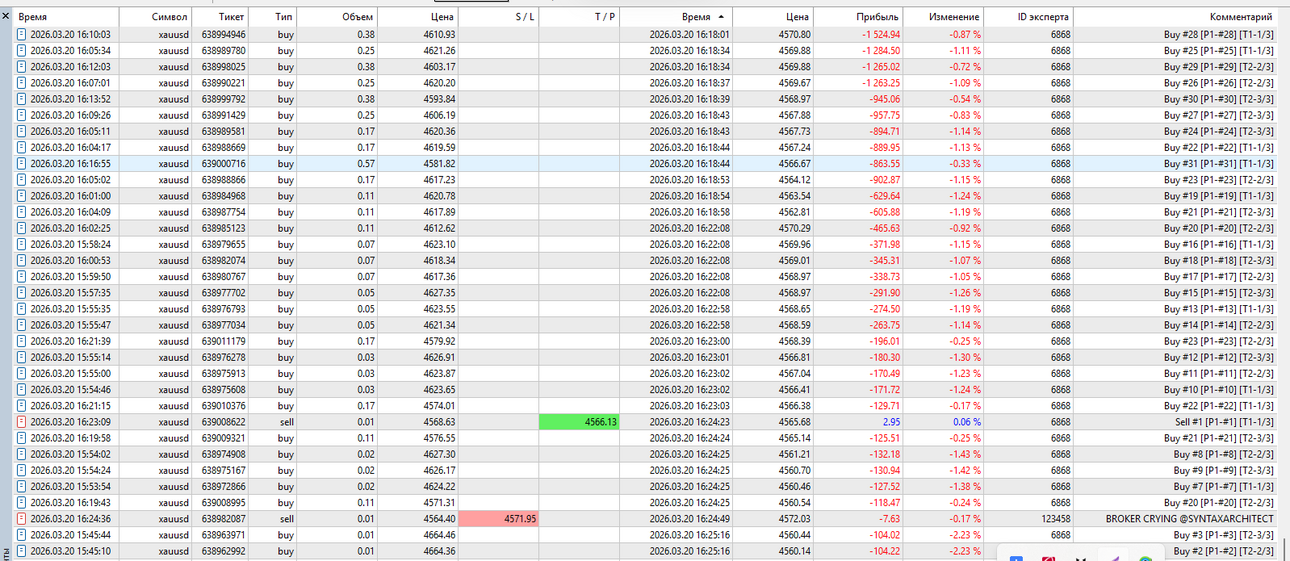The width and height of the screenshot is (1290, 561).
Task: Click the order icon on ticket 638974908 row
Action: [x=22, y=454]
